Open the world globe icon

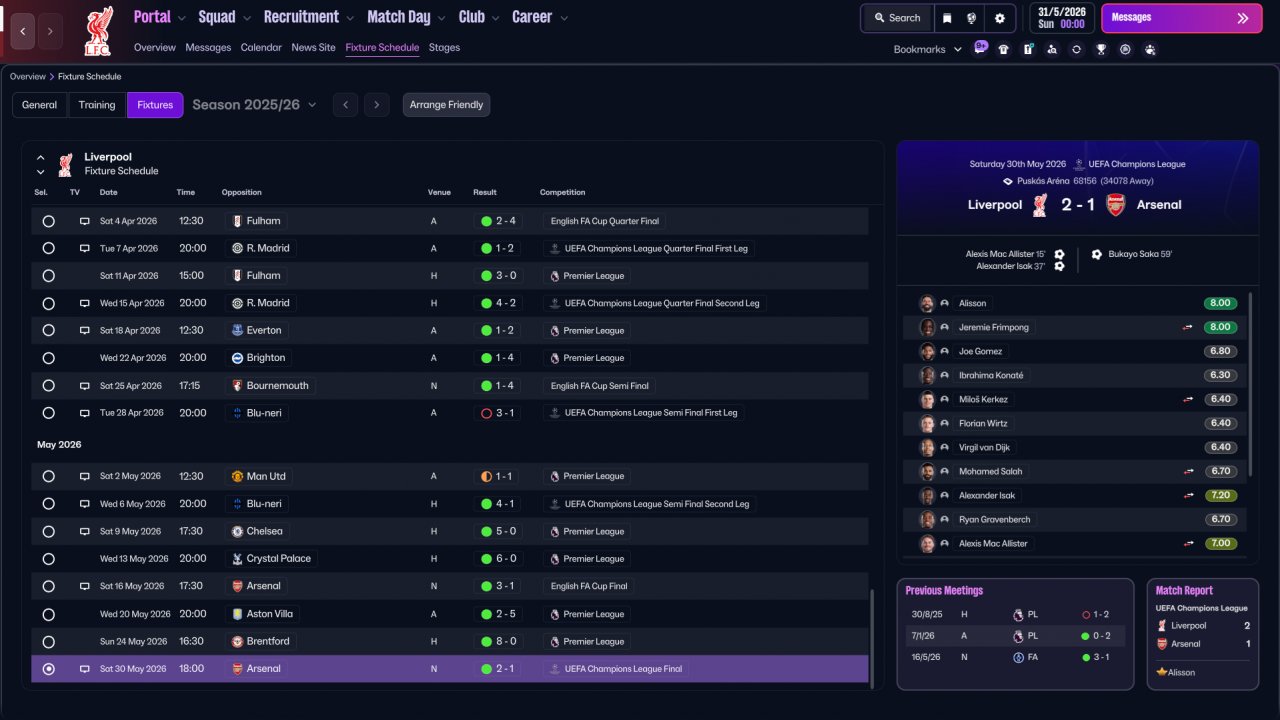tap(971, 18)
